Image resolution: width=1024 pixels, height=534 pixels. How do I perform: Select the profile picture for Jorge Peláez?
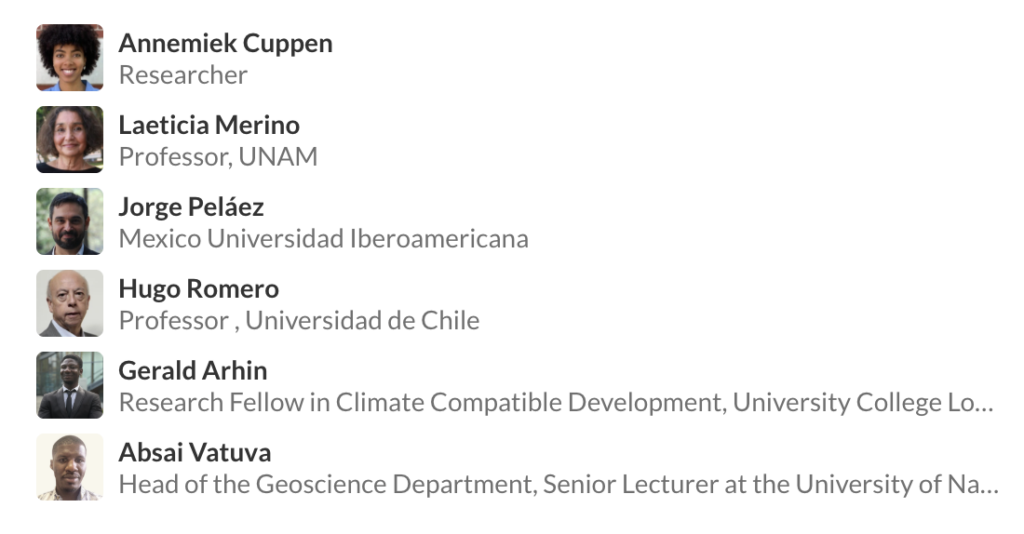pos(70,222)
